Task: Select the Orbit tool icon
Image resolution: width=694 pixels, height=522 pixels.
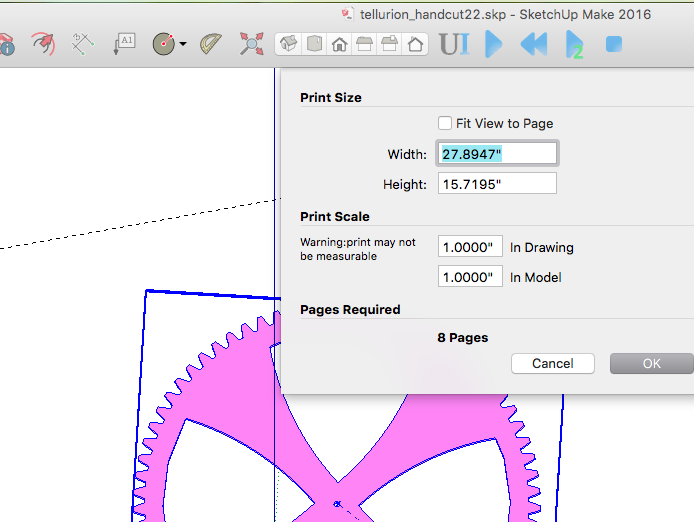Action: 43,43
